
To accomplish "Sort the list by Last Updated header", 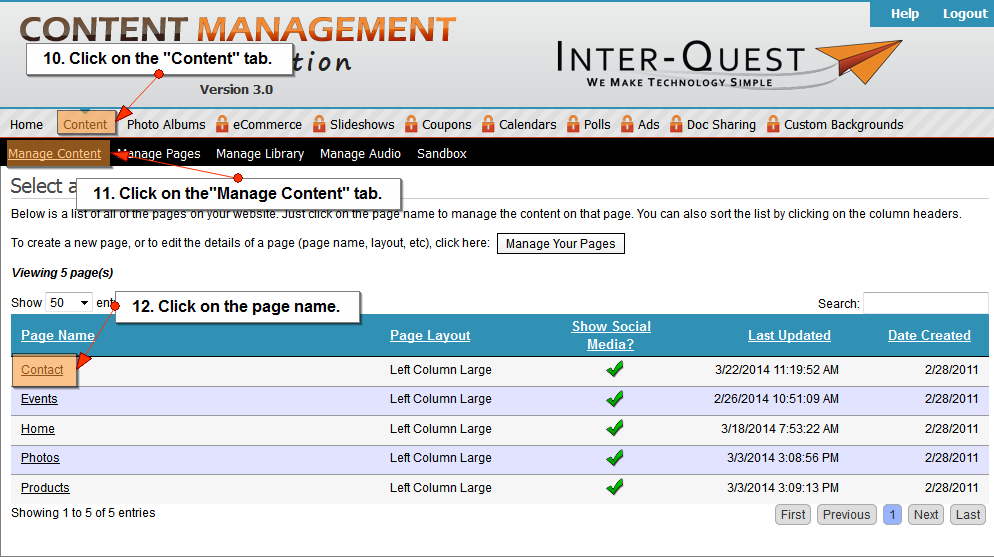I will [789, 336].
